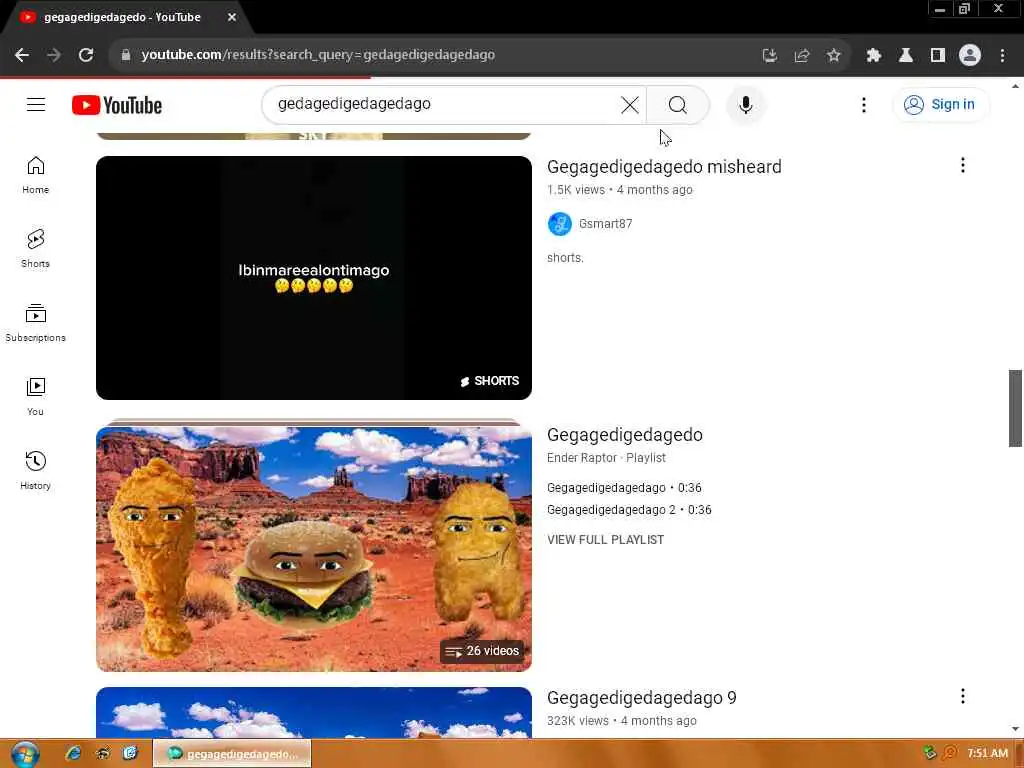
Task: Close the gegagedigedagedo YouTube tab
Action: [232, 18]
